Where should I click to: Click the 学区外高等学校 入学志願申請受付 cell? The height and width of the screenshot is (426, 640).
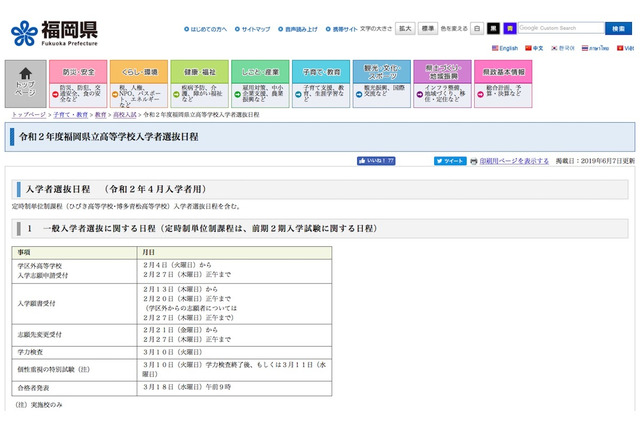click(x=74, y=271)
